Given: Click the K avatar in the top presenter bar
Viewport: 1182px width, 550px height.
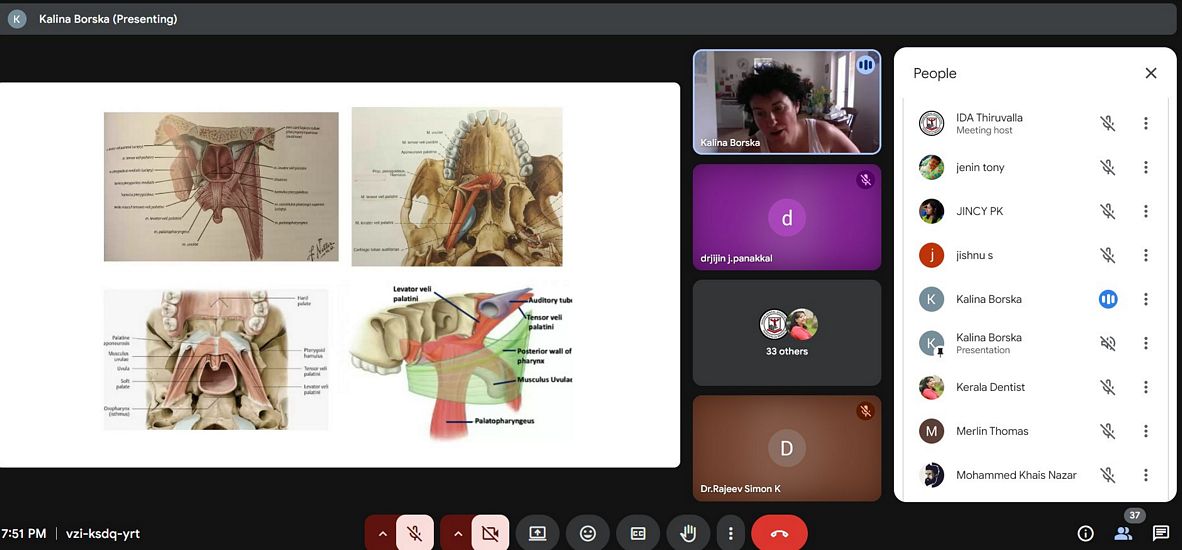Looking at the screenshot, I should click(x=17, y=19).
